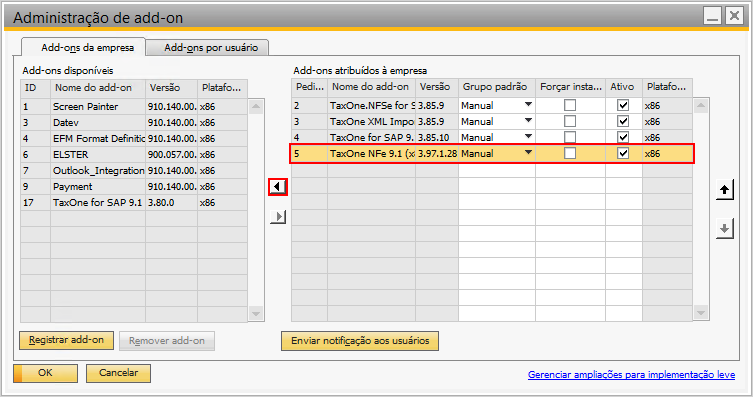Click Remover add-on button

(167, 341)
